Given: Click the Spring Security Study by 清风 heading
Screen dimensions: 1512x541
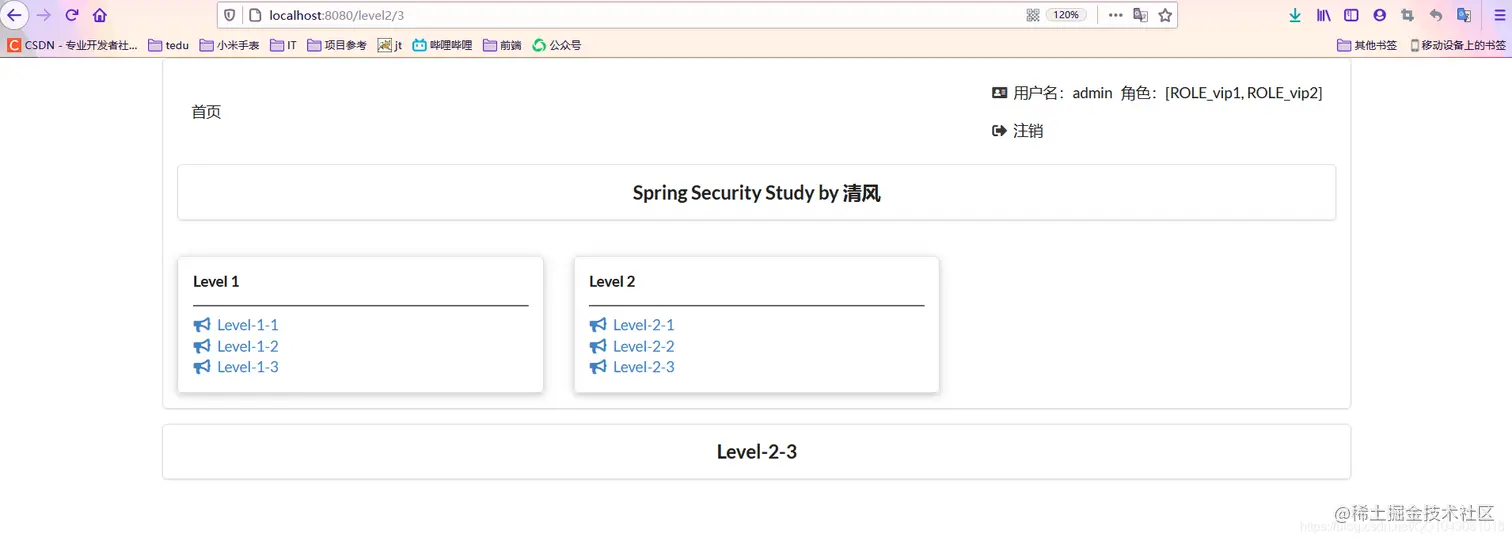Looking at the screenshot, I should coord(756,193).
